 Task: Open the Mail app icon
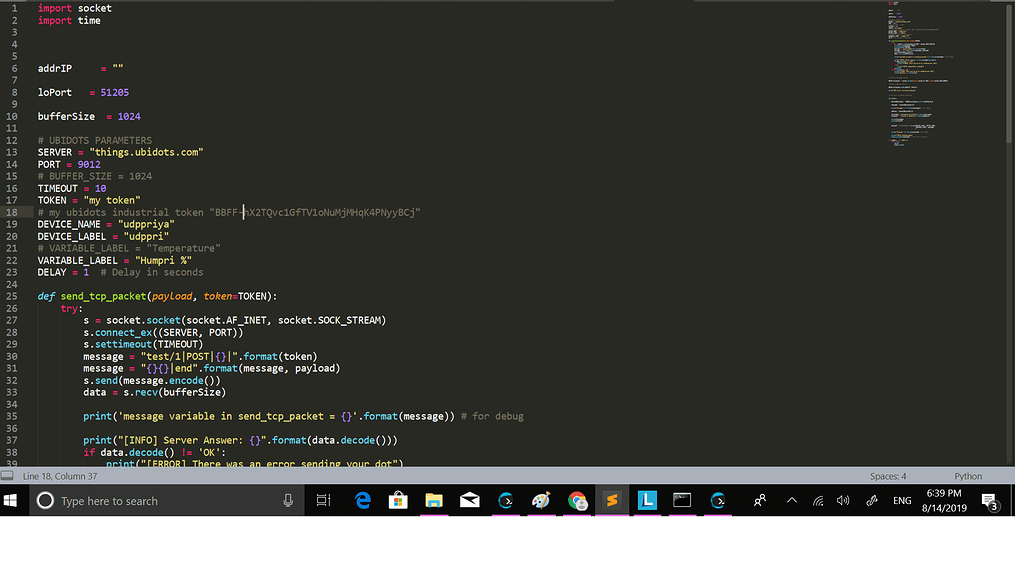470,500
